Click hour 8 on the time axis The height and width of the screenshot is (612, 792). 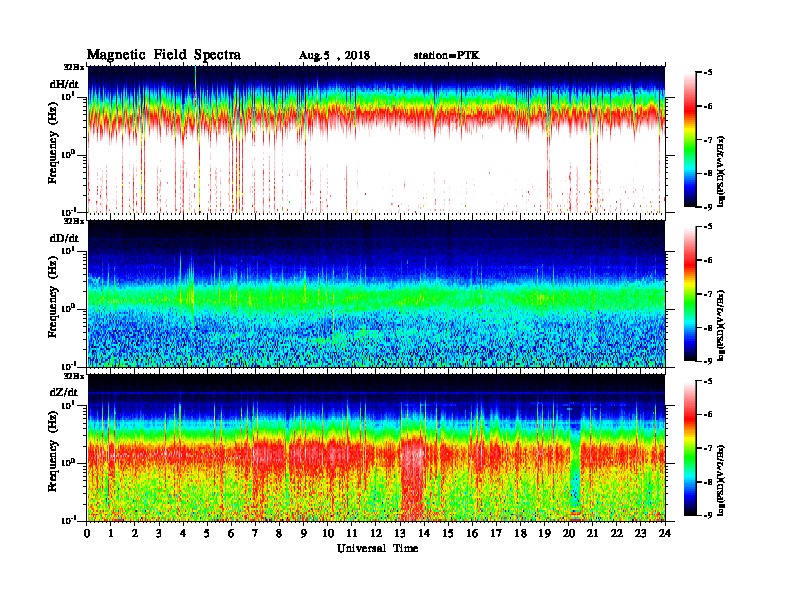tap(279, 534)
